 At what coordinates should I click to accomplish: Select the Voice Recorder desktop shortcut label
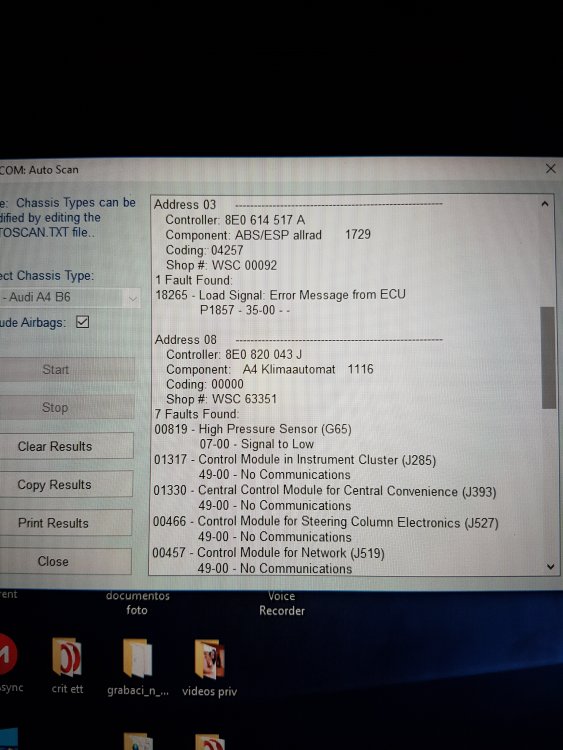click(x=282, y=603)
